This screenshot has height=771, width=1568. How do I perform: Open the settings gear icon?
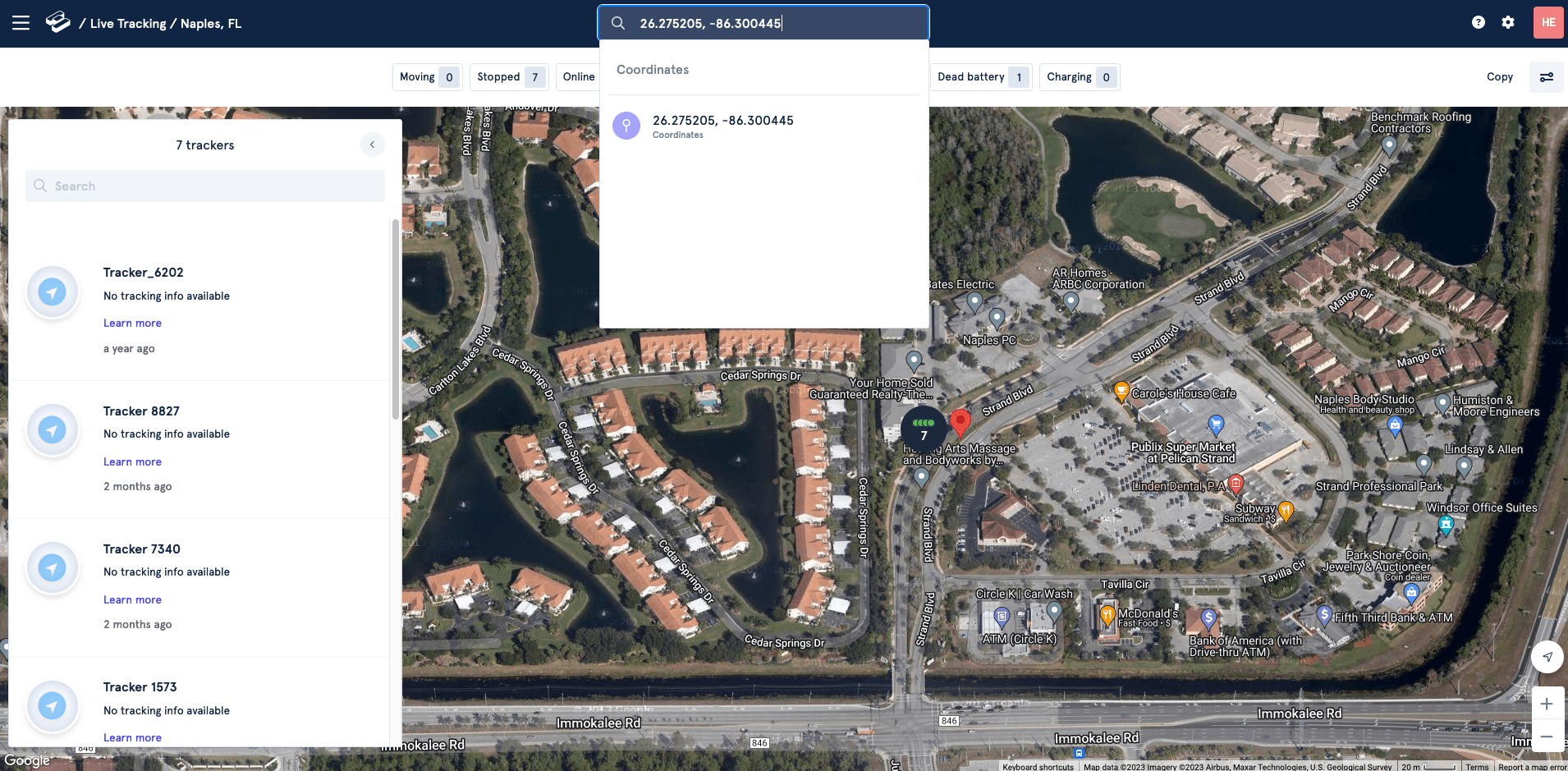pos(1508,22)
